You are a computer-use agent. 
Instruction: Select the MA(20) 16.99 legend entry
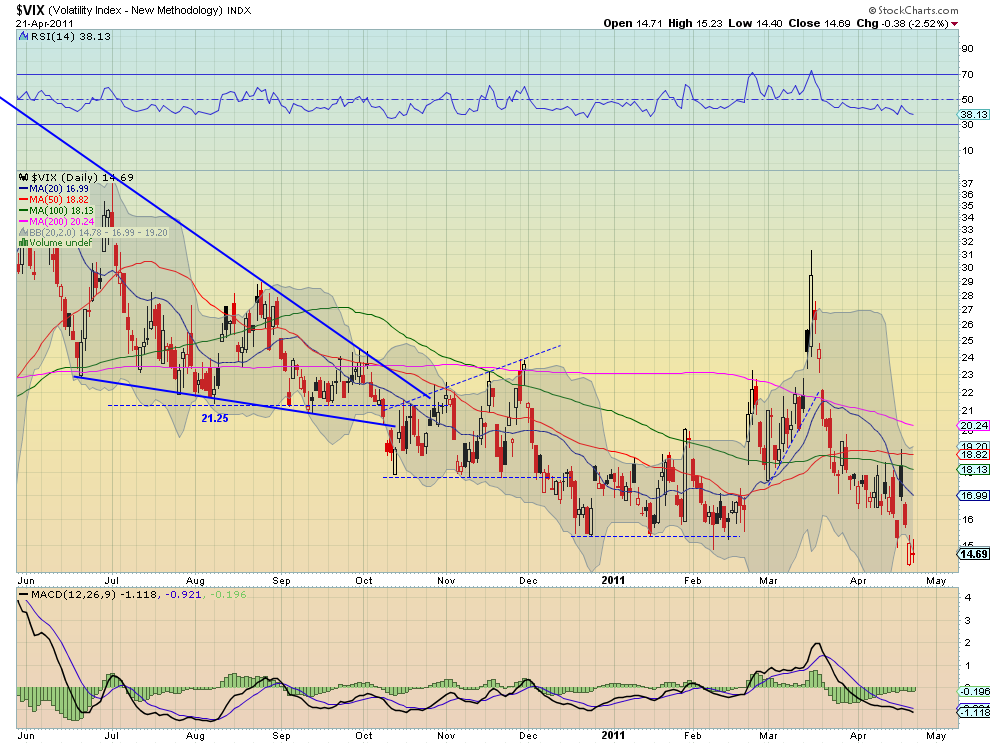54,189
